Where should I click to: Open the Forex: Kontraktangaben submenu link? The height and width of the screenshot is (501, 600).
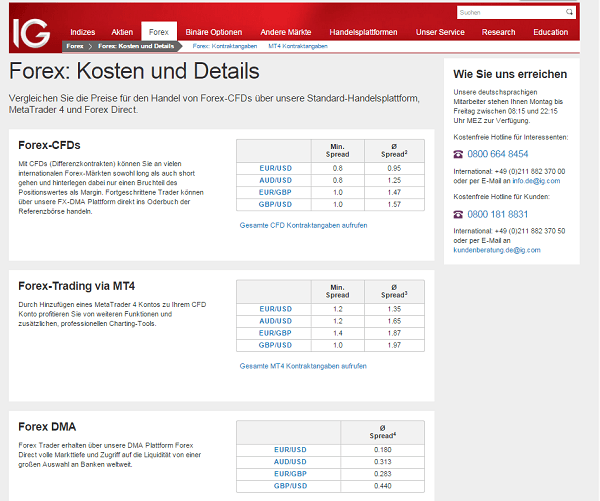pyautogui.click(x=225, y=46)
